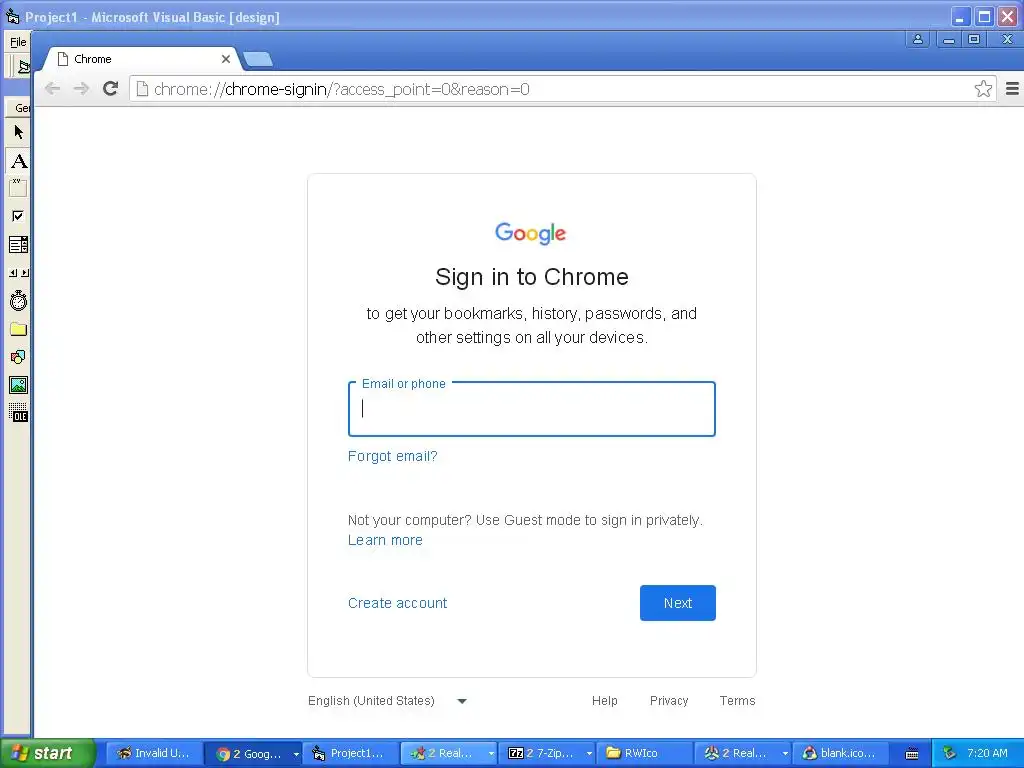Open the Terms link
1024x768 pixels.
tap(737, 701)
